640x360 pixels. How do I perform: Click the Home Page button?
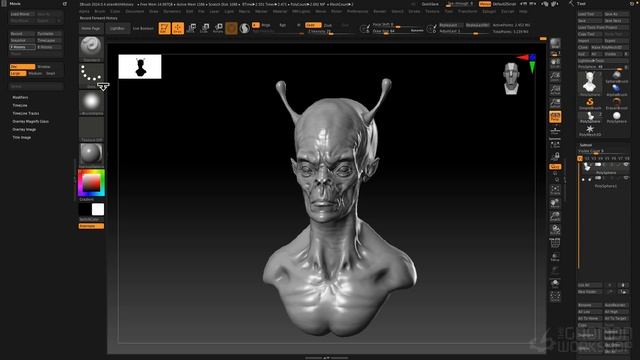(x=91, y=28)
